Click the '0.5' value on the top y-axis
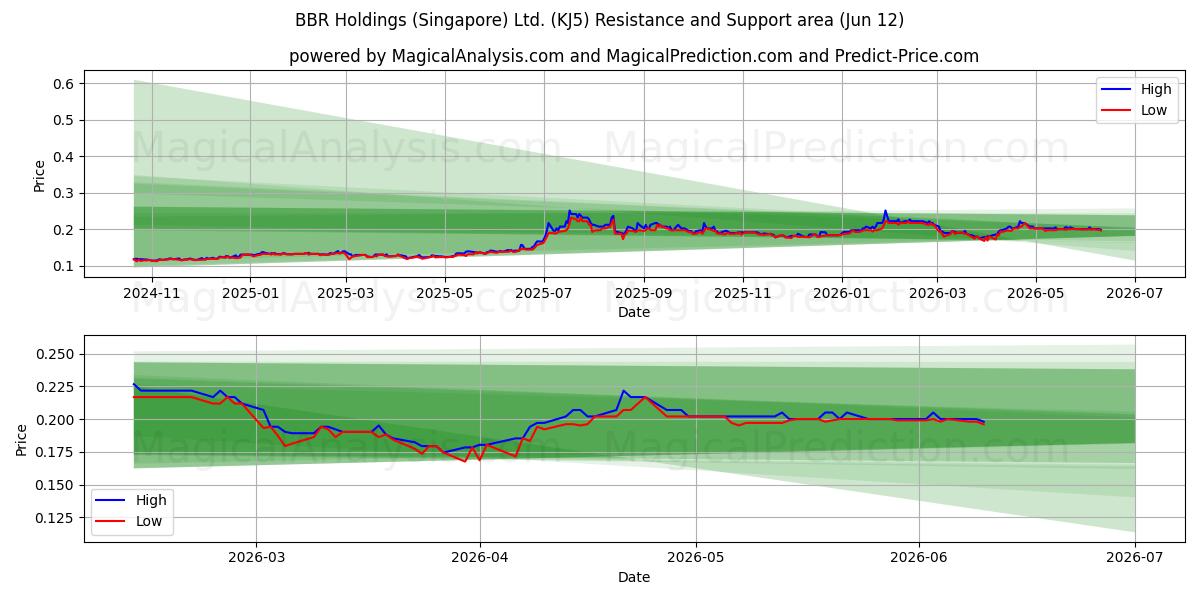 (65, 120)
